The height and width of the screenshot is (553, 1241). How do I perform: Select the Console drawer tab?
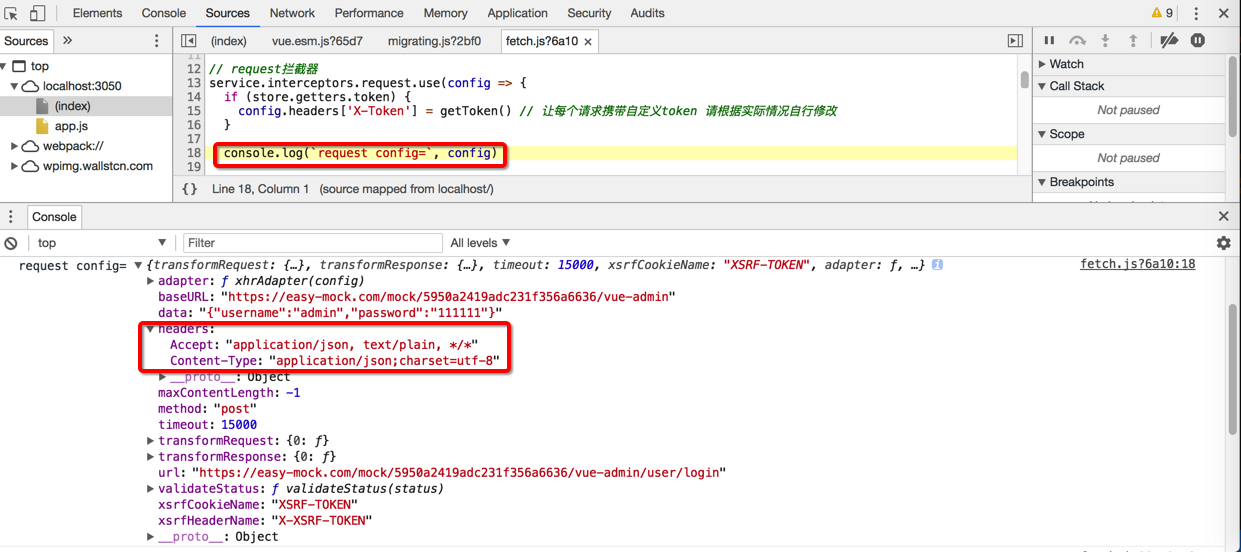point(54,217)
